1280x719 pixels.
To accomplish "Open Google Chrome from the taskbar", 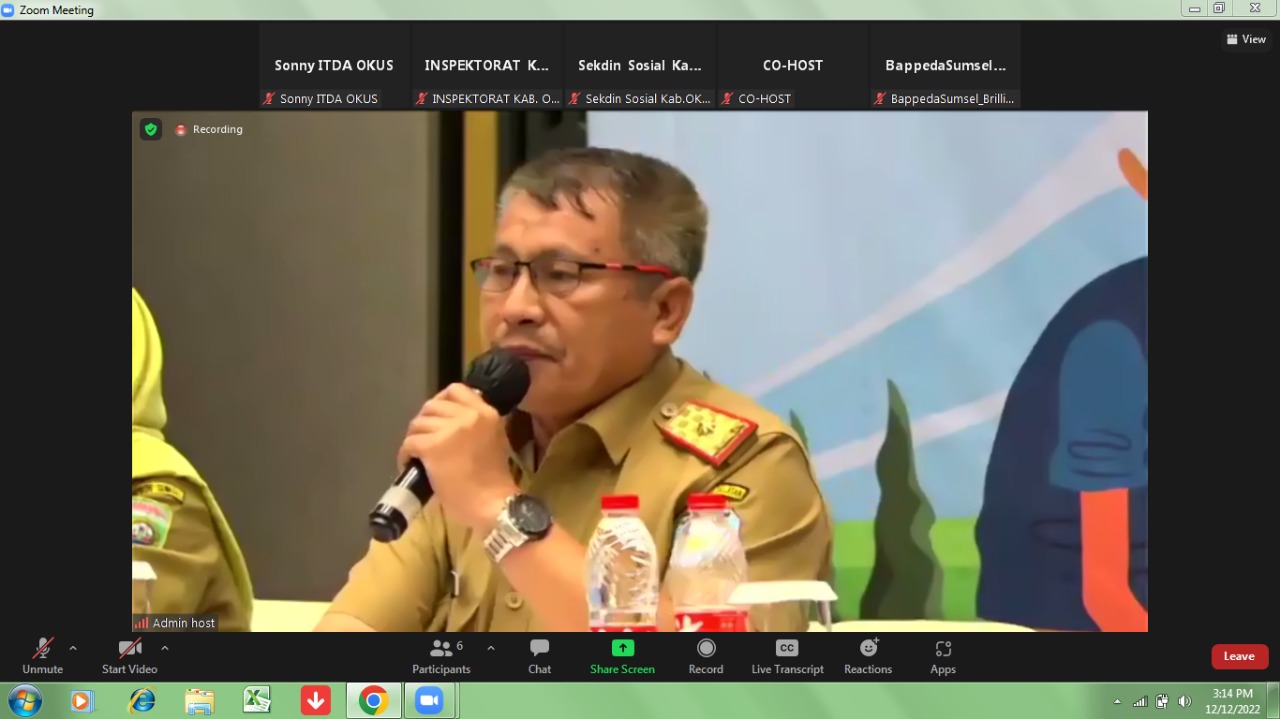I will coord(373,701).
